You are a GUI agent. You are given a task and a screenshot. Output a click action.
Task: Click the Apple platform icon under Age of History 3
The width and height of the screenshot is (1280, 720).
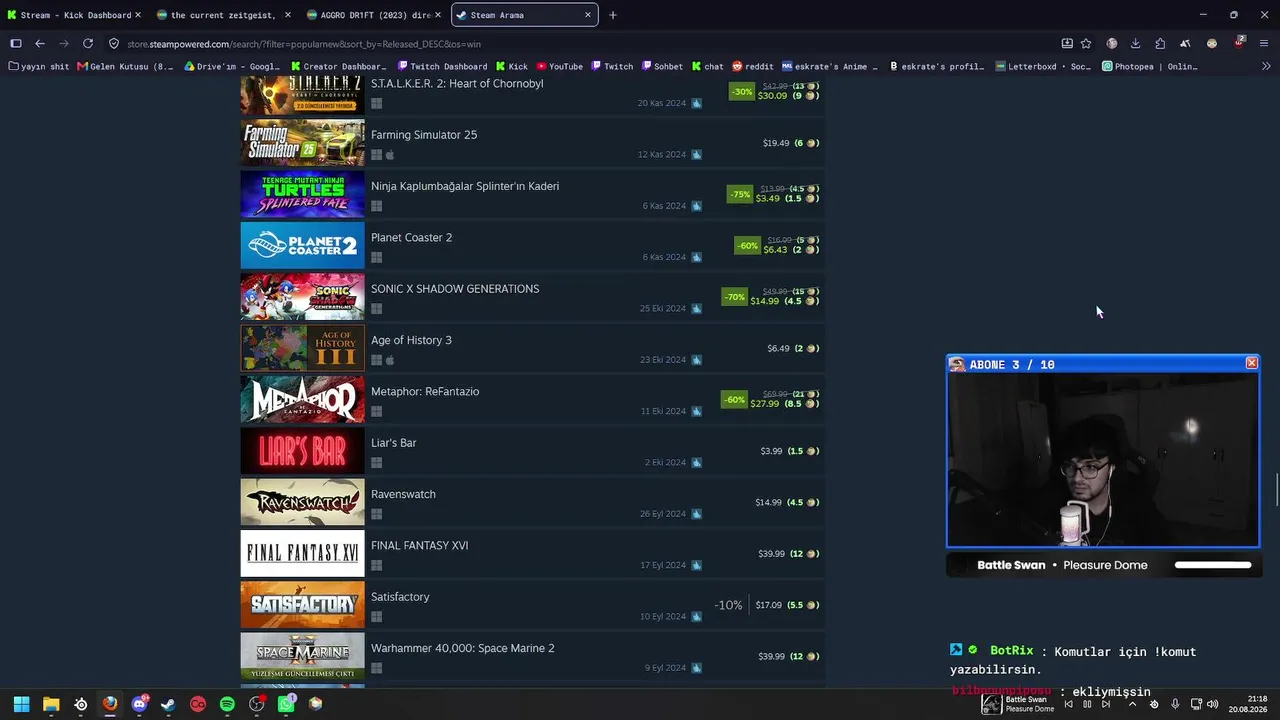[x=390, y=360]
